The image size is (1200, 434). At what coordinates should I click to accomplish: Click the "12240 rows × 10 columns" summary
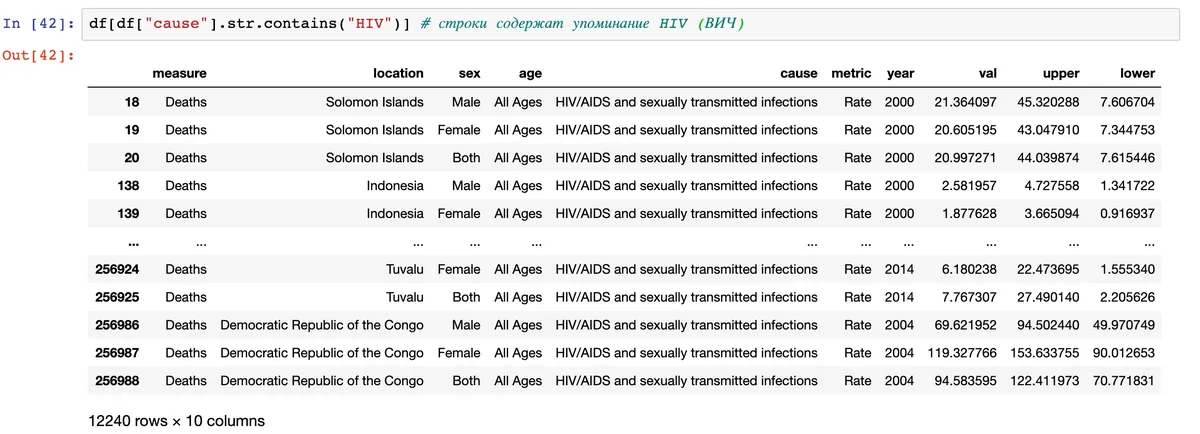click(x=177, y=421)
